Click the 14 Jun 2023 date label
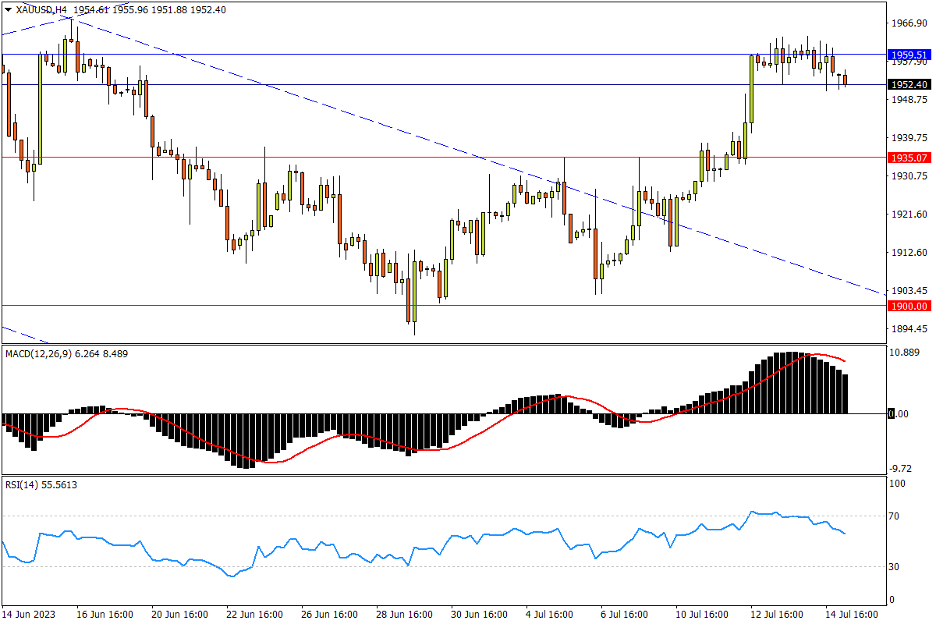This screenshot has width=936, height=624. point(30,616)
